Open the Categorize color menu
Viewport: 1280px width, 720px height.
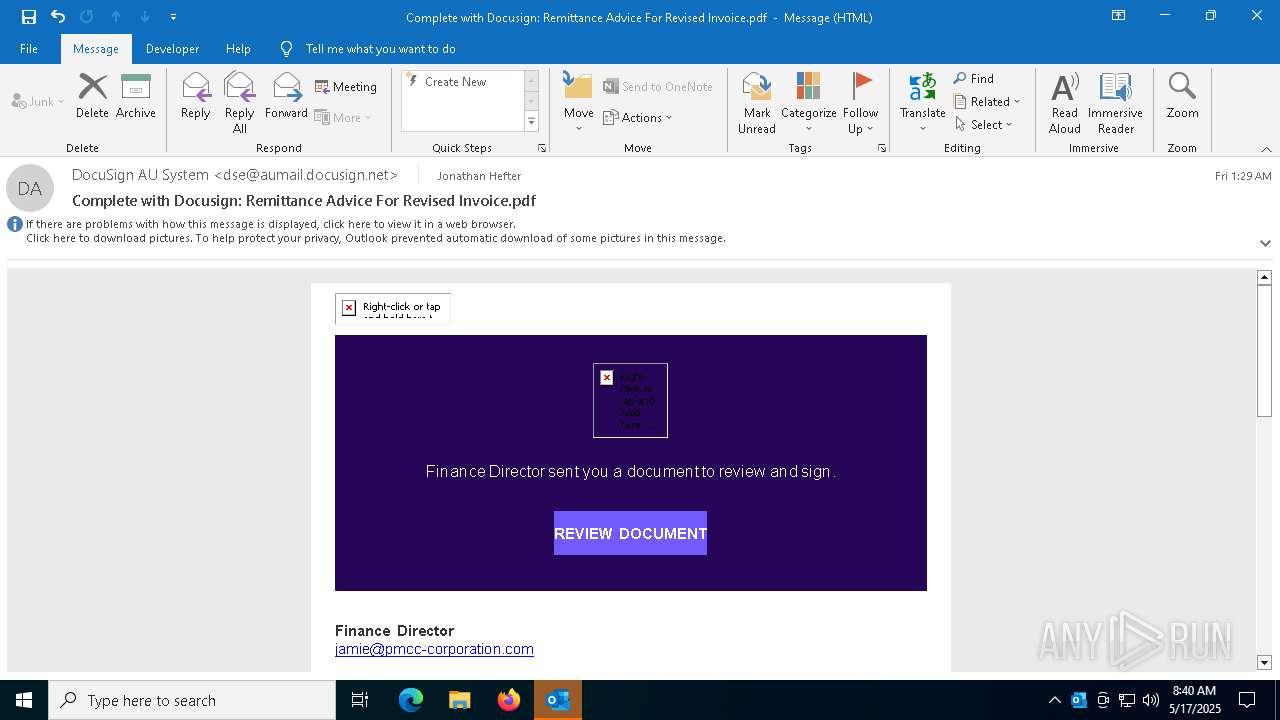click(808, 103)
